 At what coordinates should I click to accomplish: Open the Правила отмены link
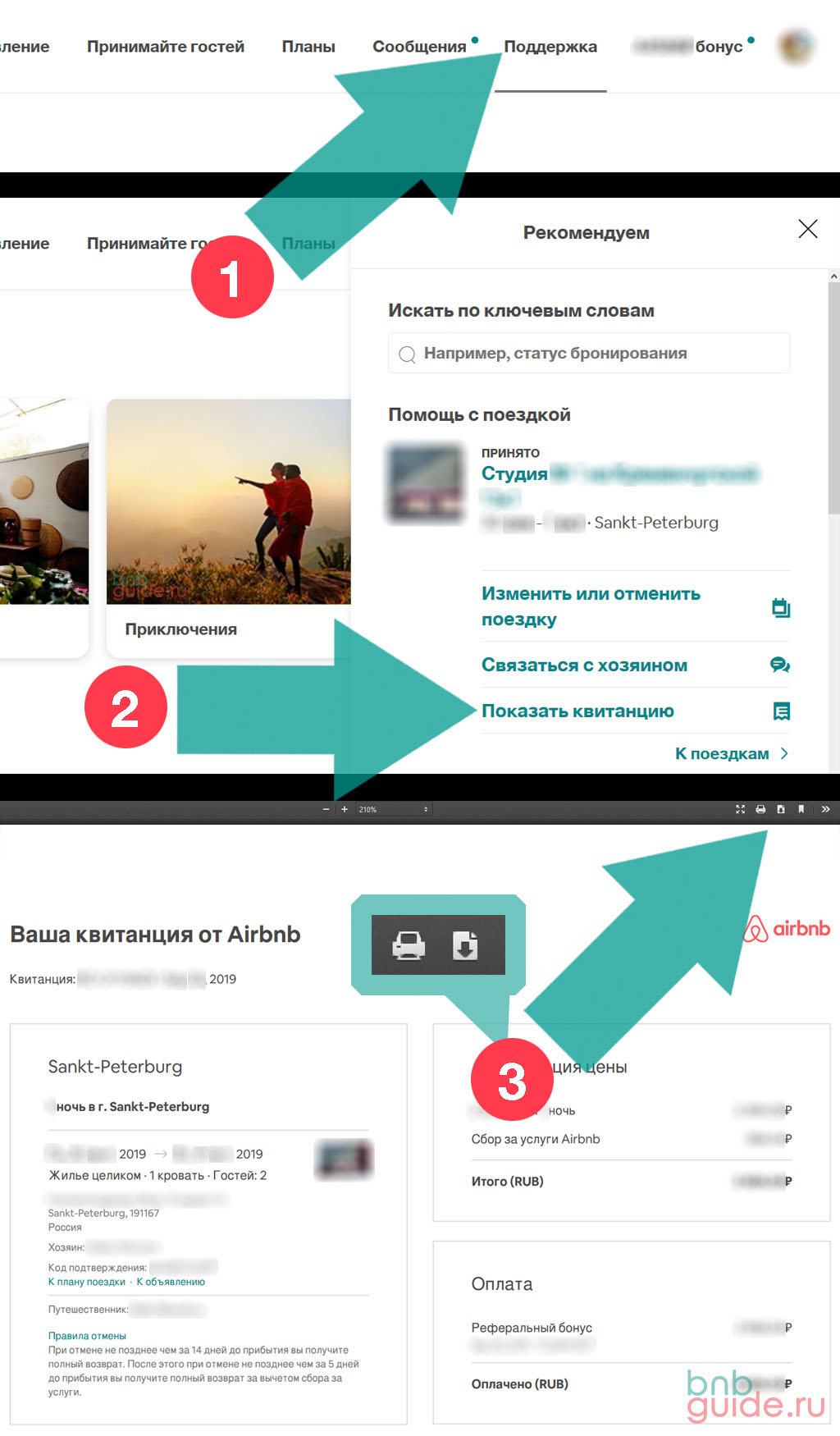pyautogui.click(x=87, y=1336)
